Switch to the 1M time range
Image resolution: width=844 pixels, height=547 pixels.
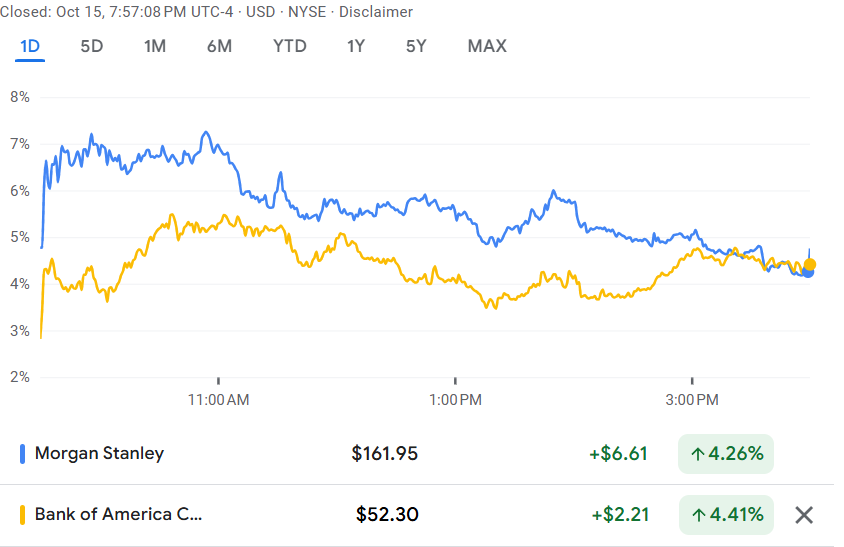155,46
